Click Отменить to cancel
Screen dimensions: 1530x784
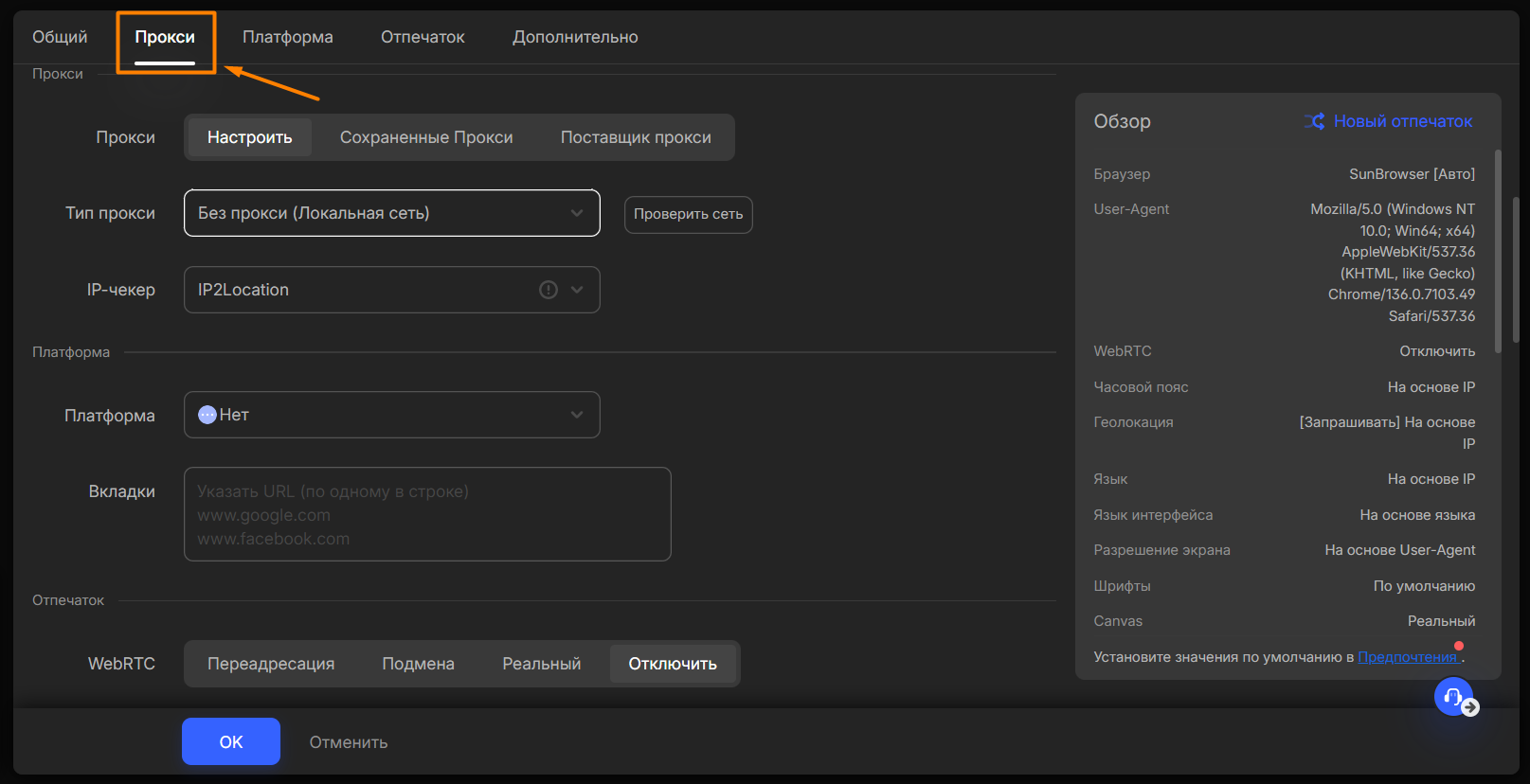click(349, 742)
